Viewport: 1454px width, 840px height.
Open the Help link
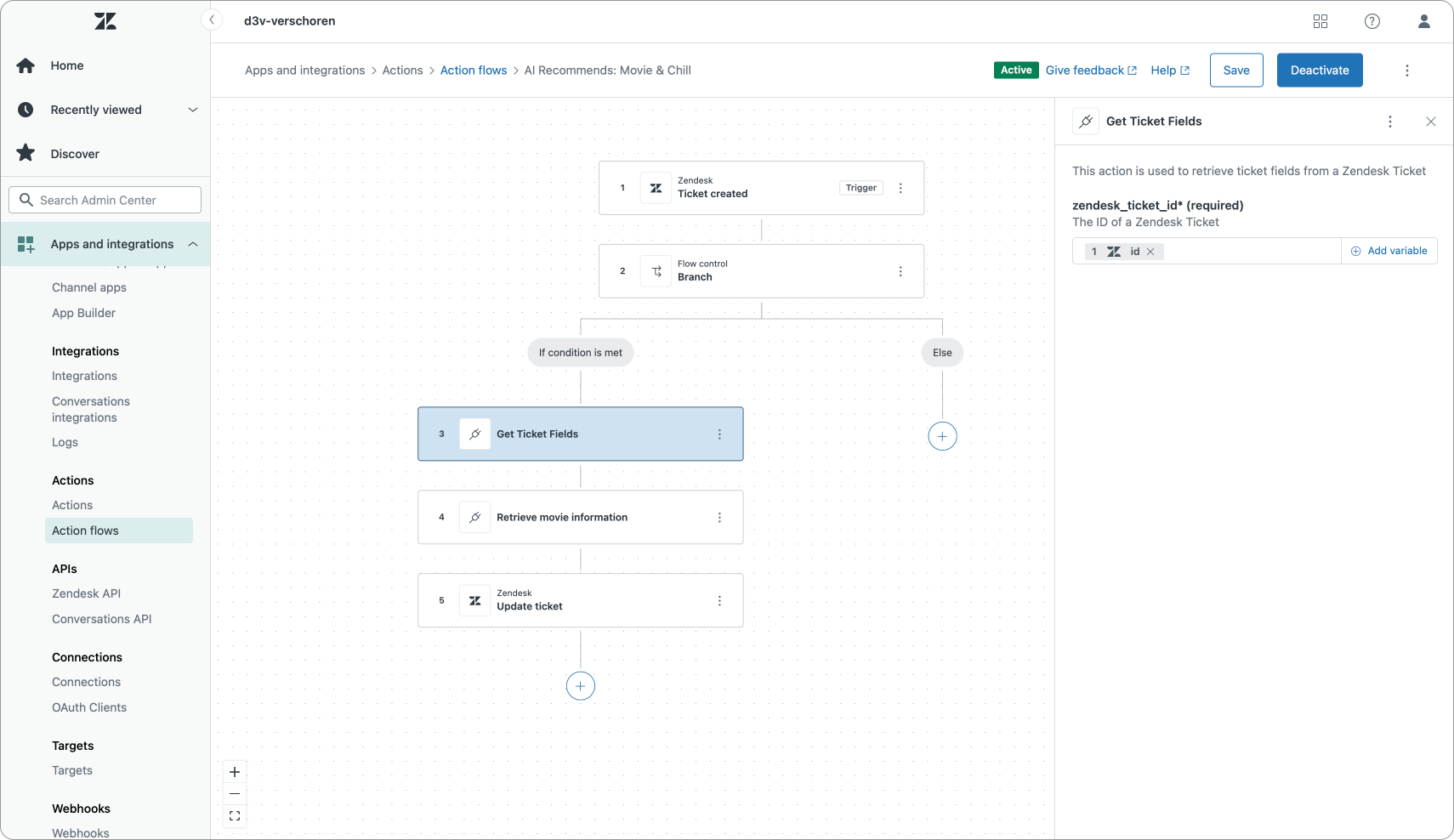click(x=1170, y=71)
